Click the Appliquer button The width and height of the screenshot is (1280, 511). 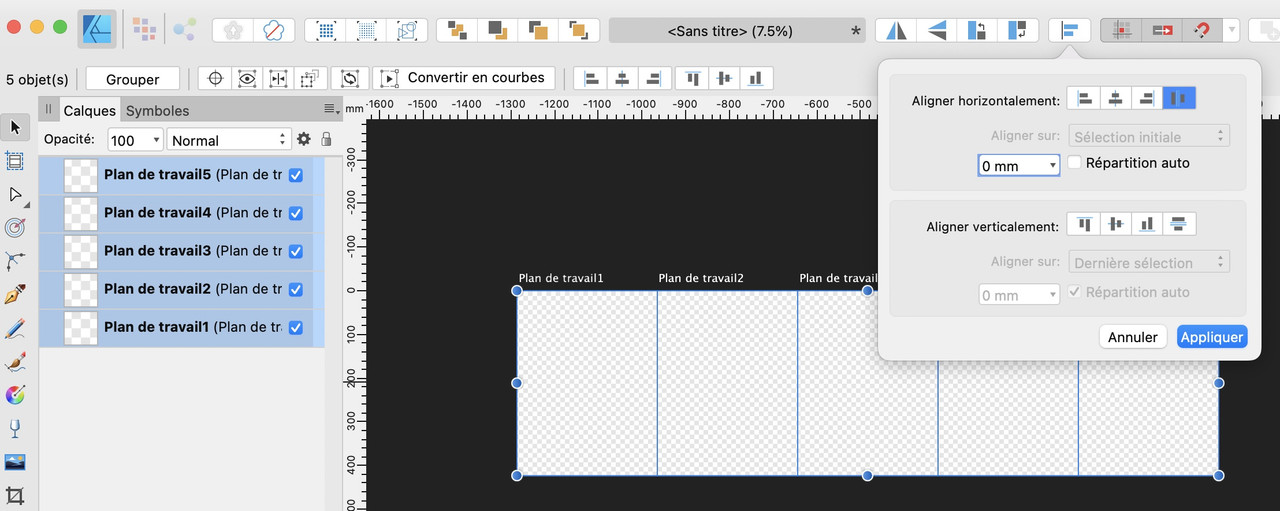1212,337
